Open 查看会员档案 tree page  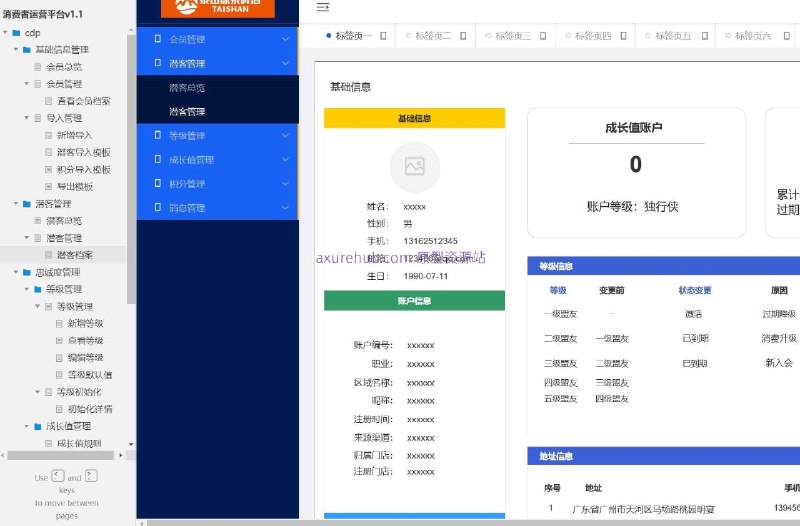[84, 101]
